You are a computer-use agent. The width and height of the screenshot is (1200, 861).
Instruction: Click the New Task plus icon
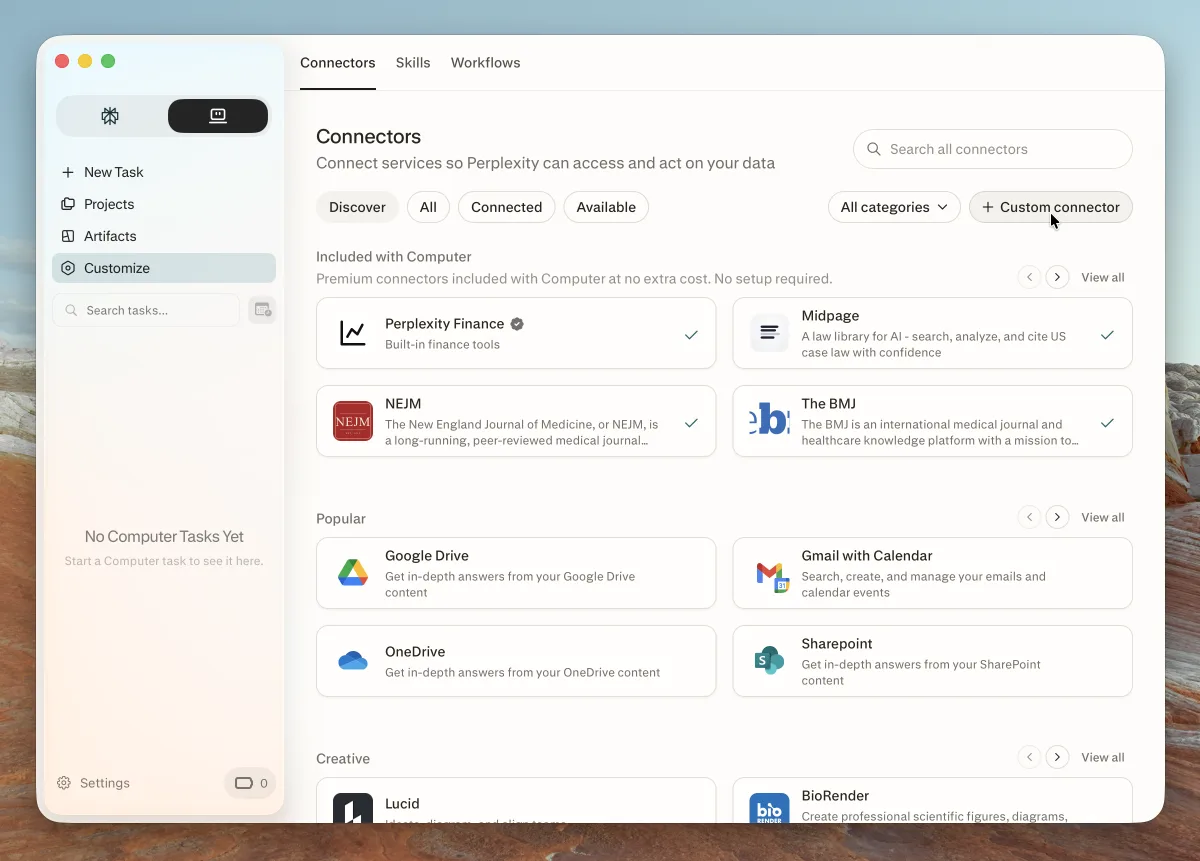click(68, 172)
